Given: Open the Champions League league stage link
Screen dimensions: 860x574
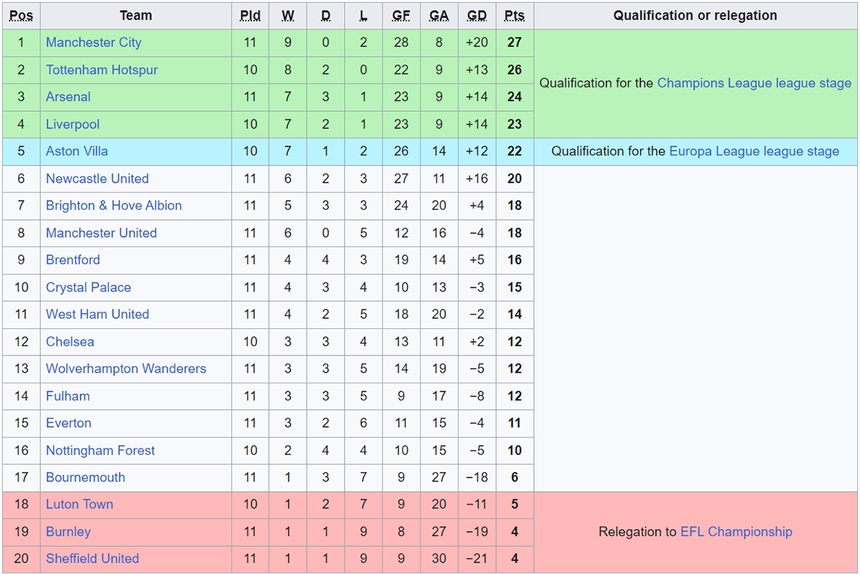Looking at the screenshot, I should [x=754, y=83].
